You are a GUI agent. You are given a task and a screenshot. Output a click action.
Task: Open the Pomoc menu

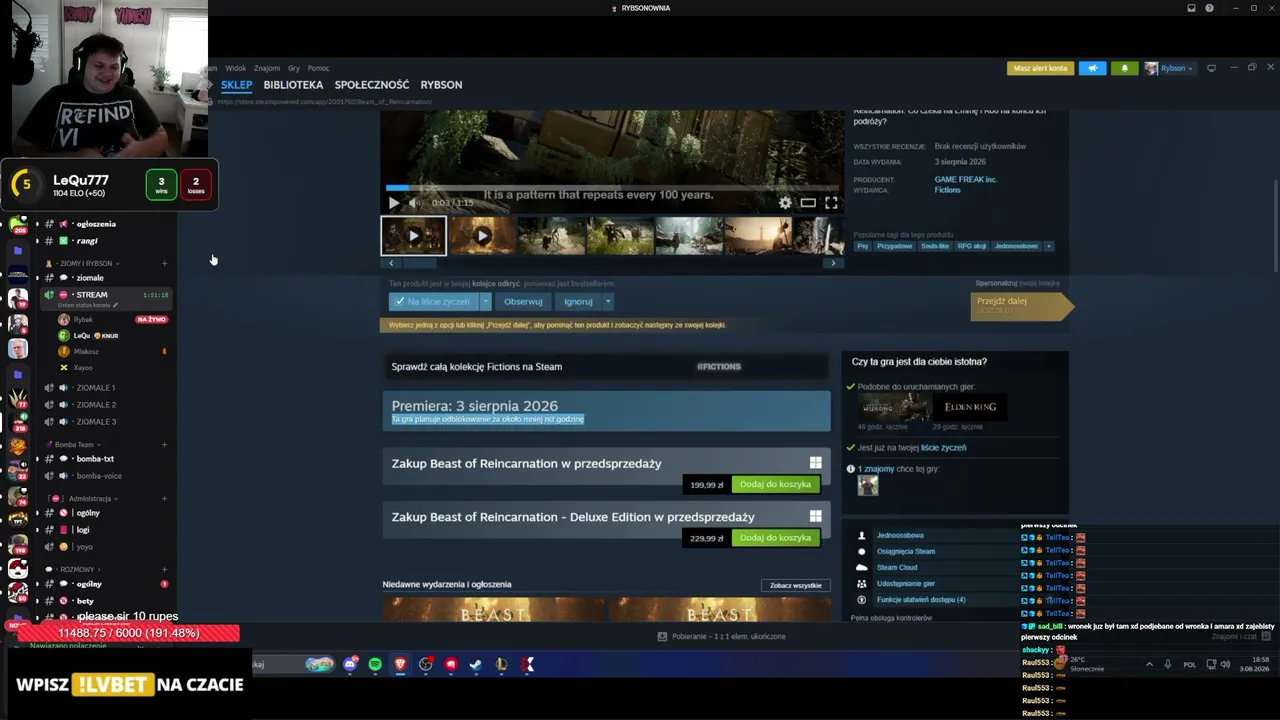point(318,68)
